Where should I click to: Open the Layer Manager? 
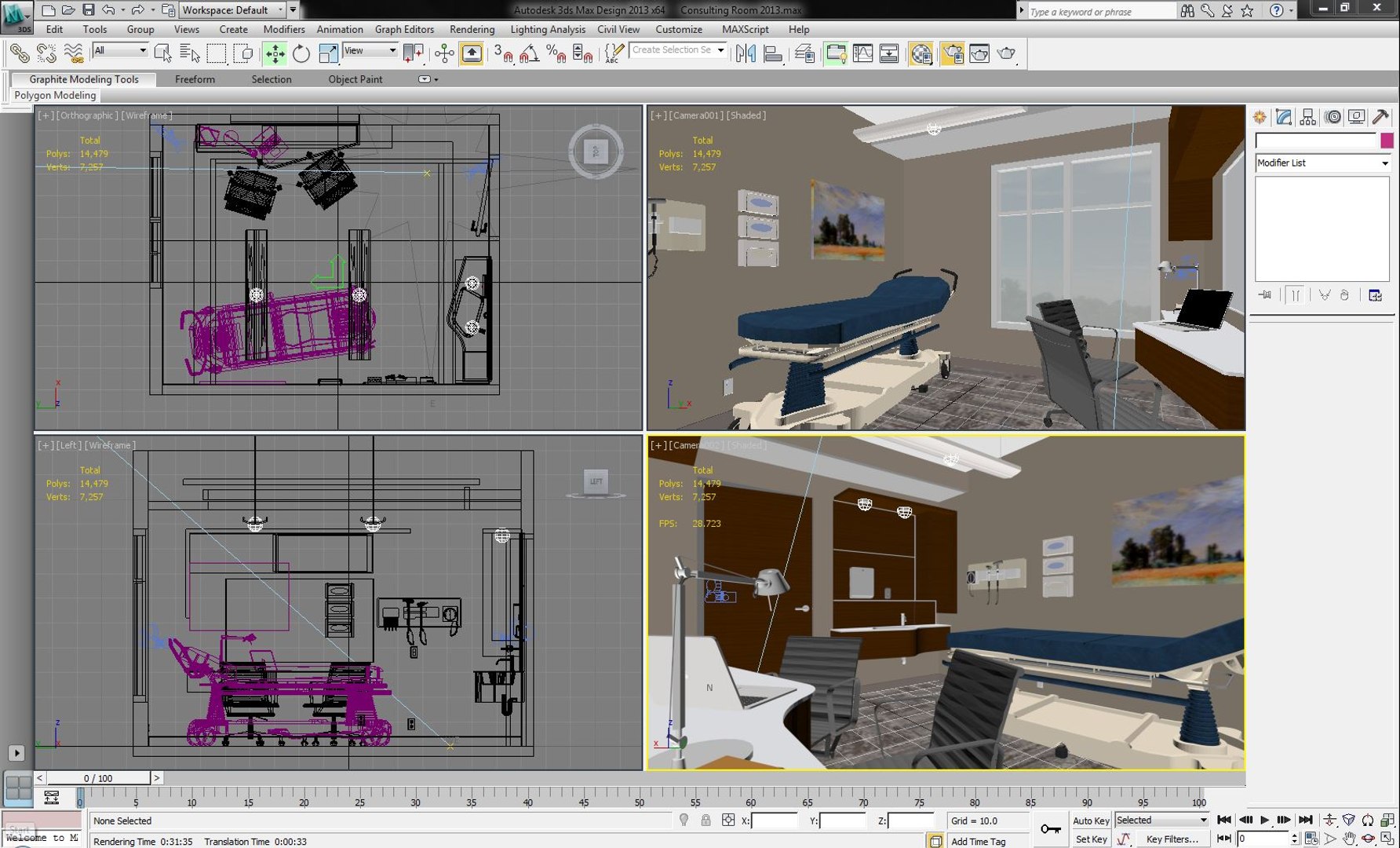(x=804, y=53)
